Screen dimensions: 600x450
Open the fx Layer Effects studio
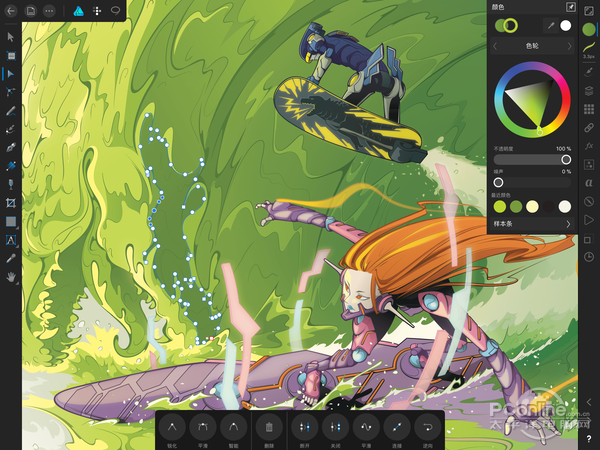pyautogui.click(x=589, y=146)
